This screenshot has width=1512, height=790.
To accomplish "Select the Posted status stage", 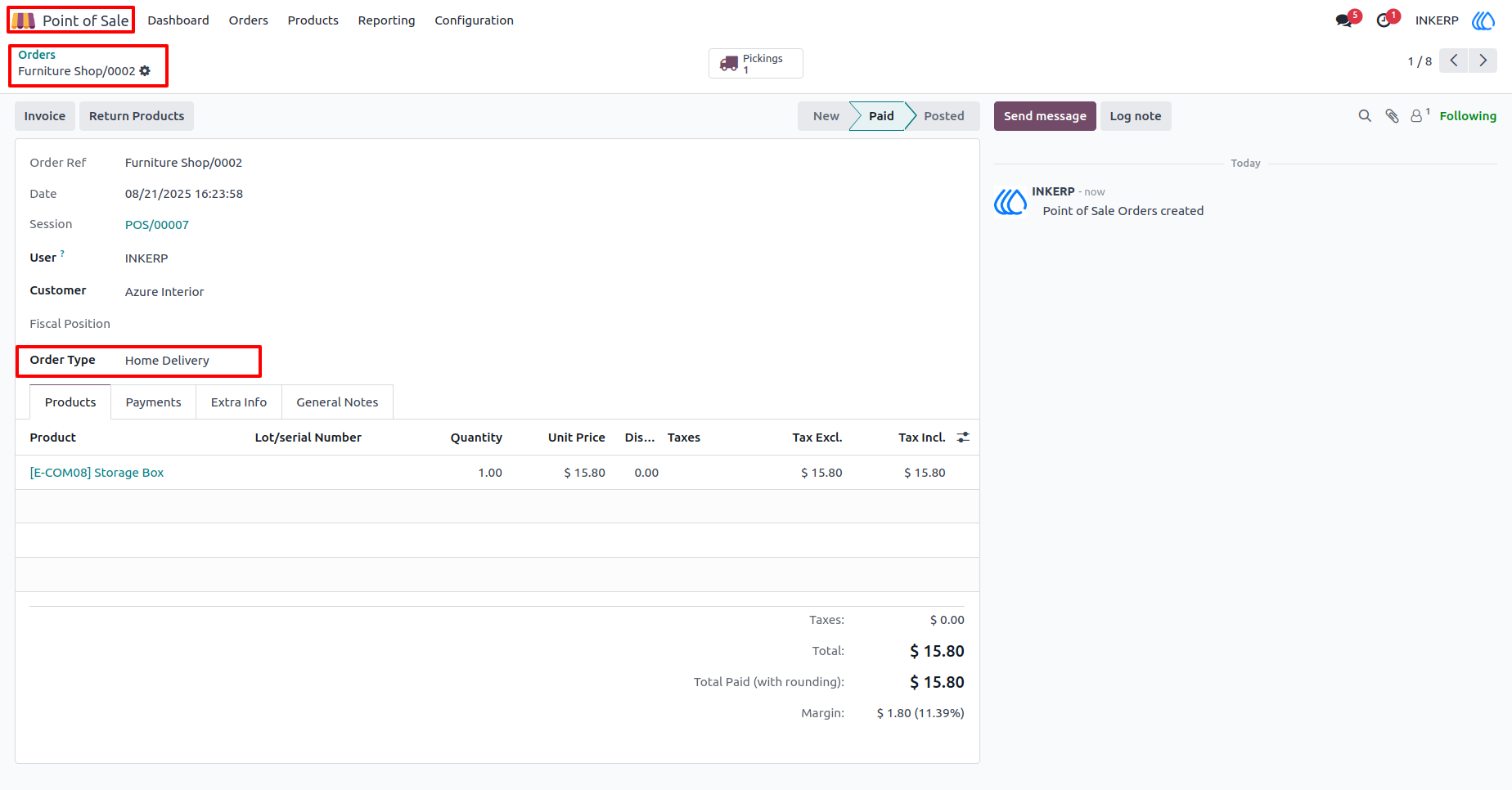I will tap(944, 116).
